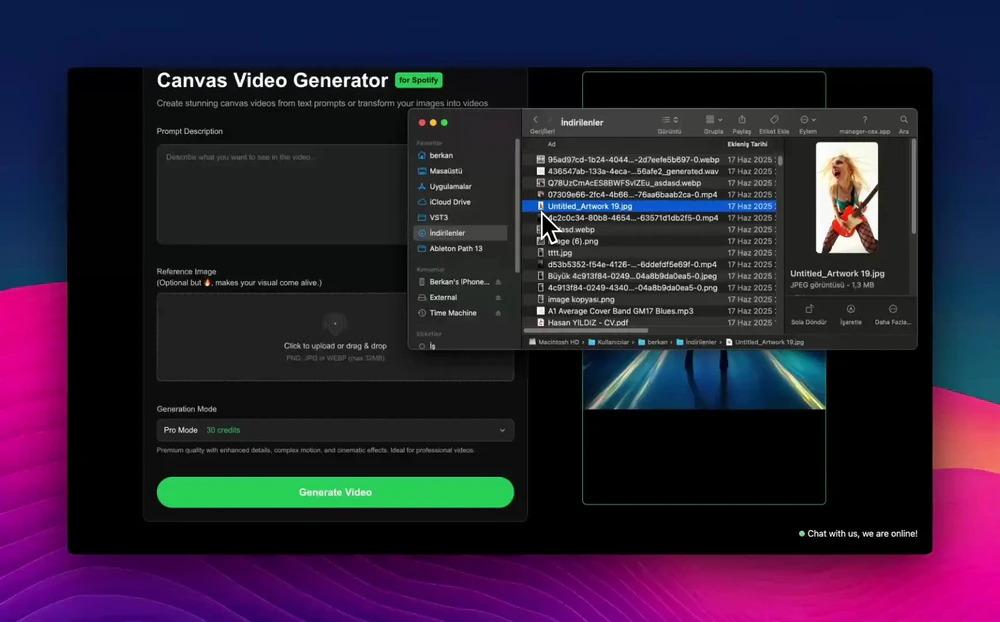1000x622 pixels.
Task: Click the Ara search magnifier icon
Action: 903,118
